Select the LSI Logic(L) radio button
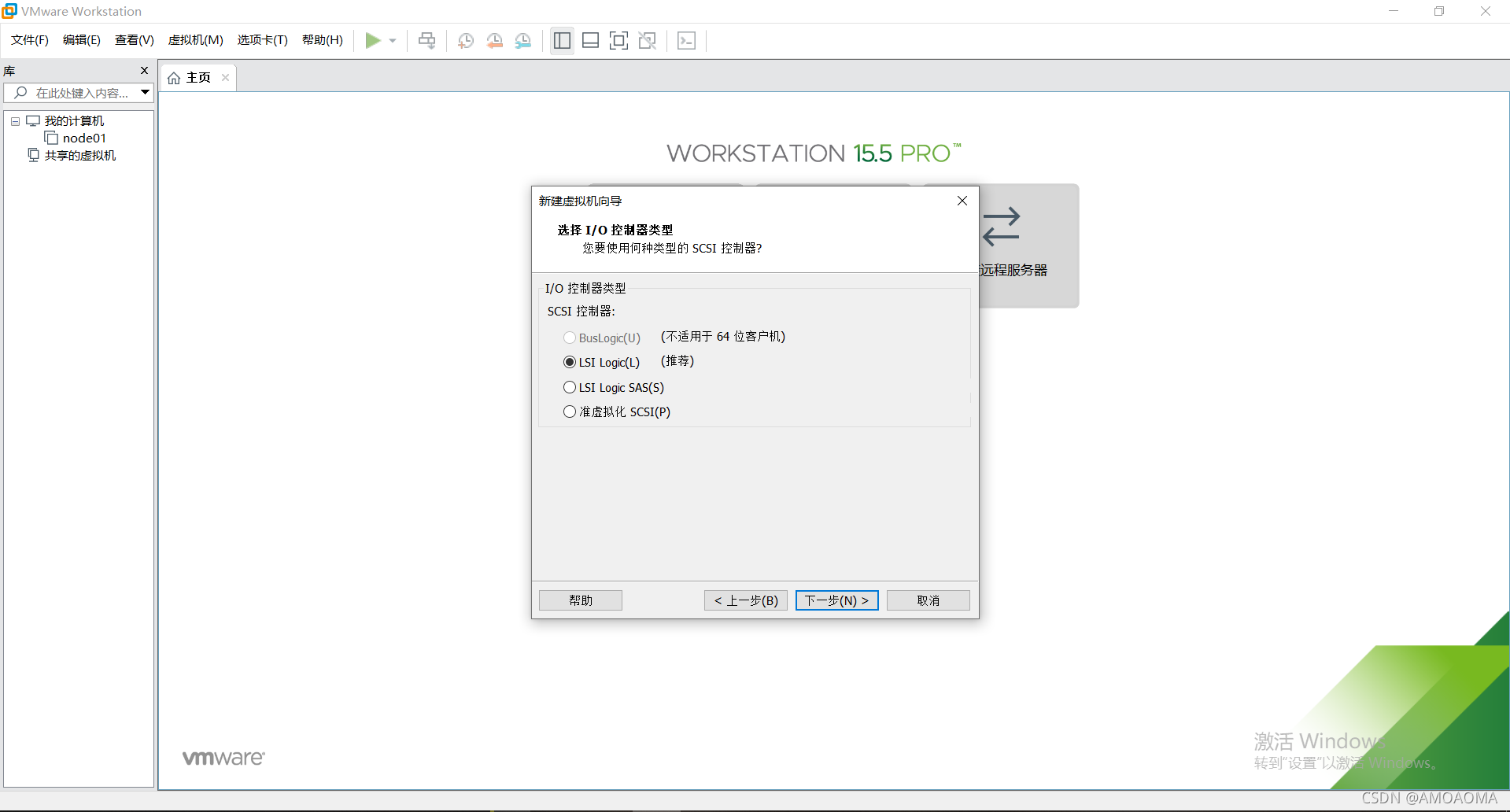1510x812 pixels. [570, 362]
